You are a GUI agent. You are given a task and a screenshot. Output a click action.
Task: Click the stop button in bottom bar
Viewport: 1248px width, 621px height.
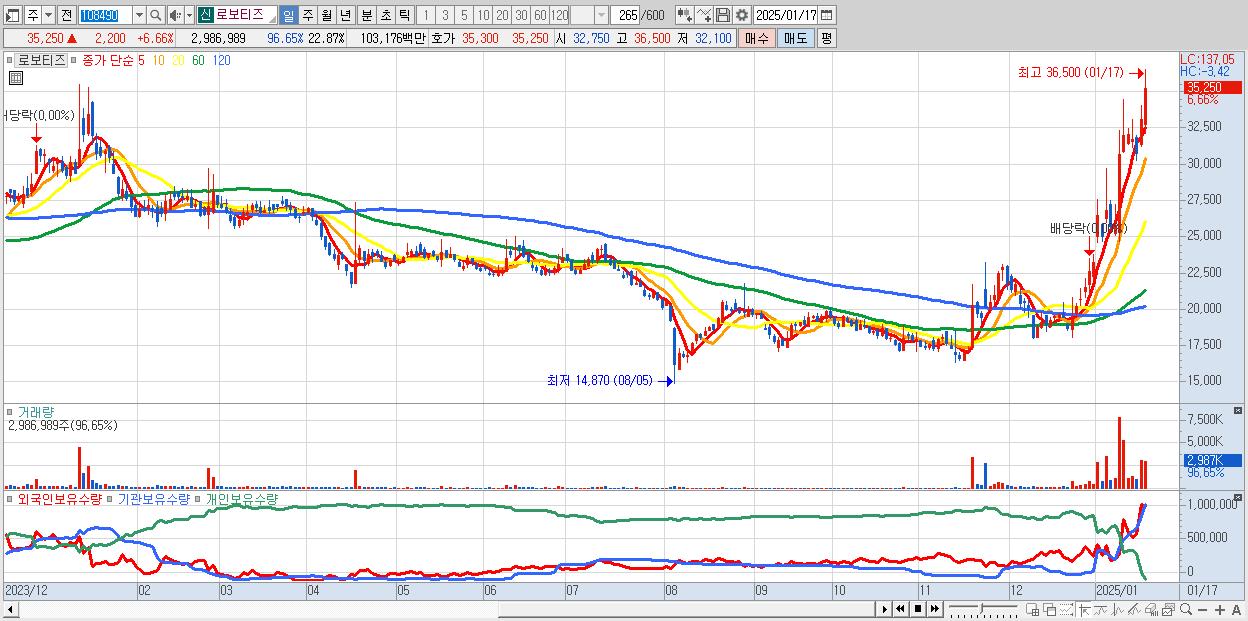point(917,609)
